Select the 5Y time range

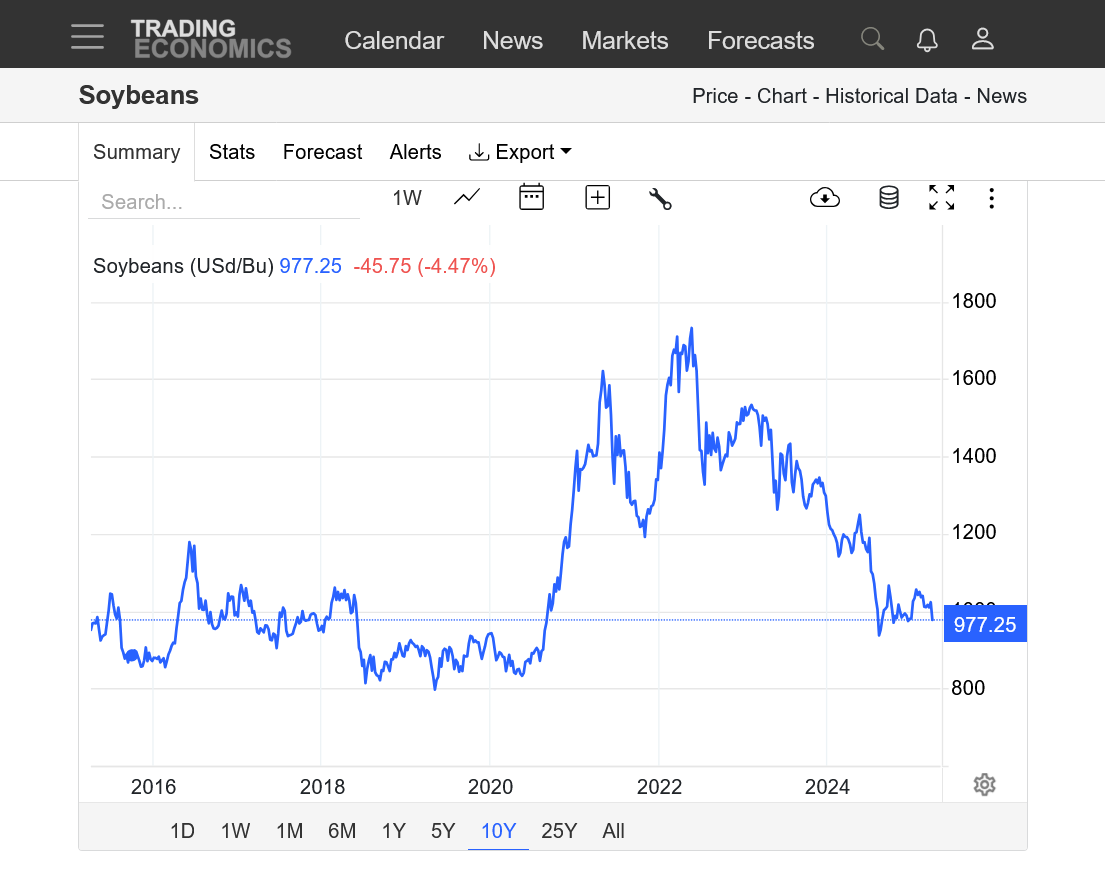[443, 831]
